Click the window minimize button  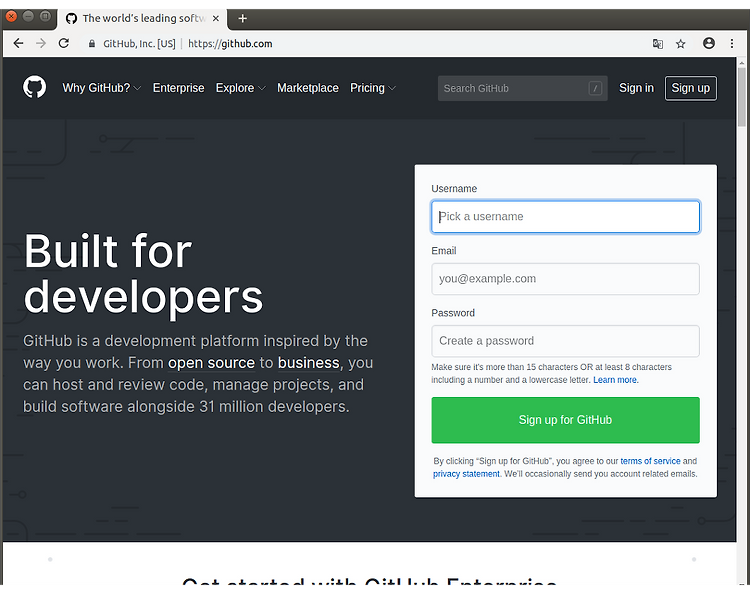click(x=28, y=16)
